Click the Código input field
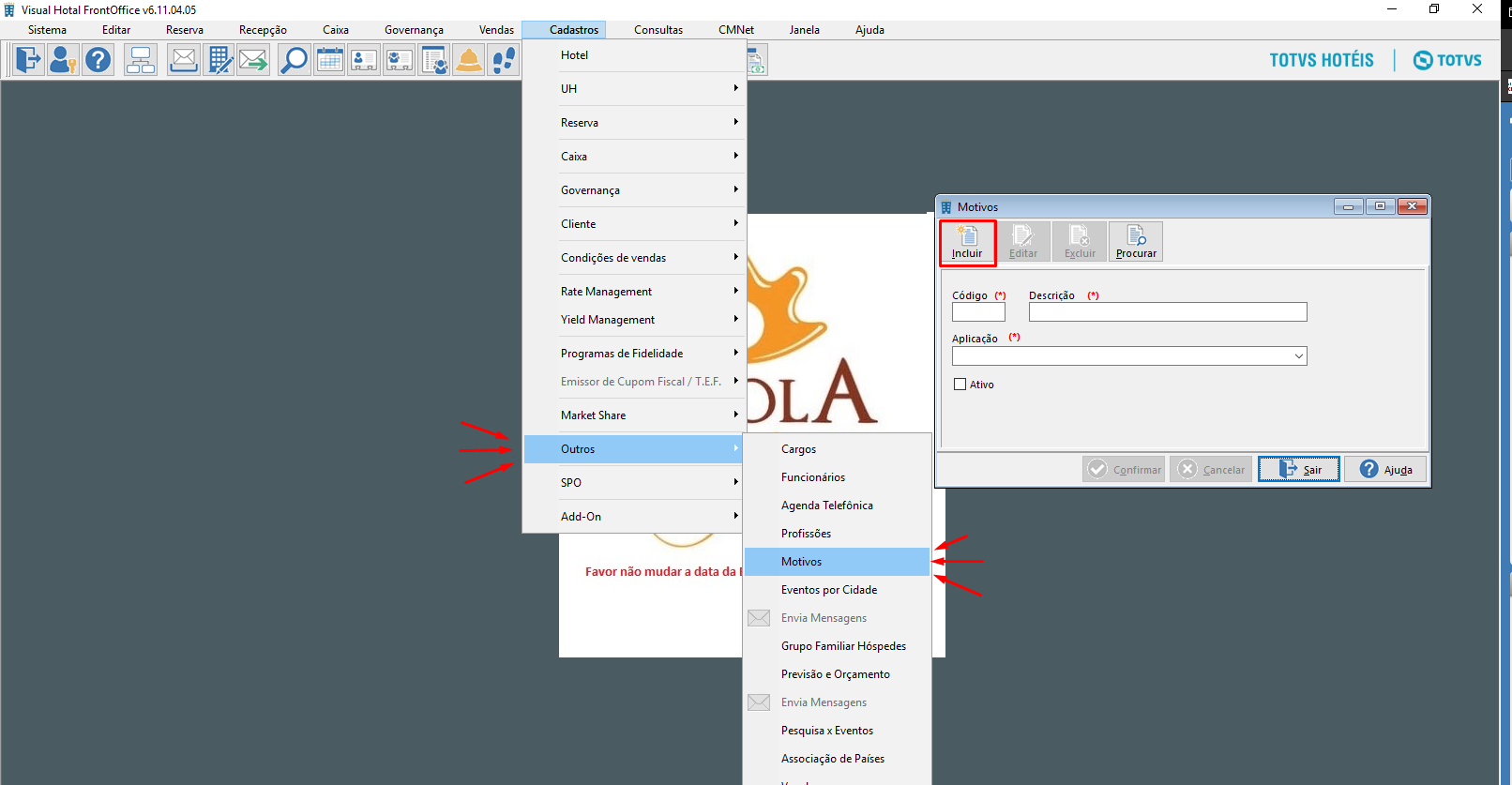The image size is (1512, 785). tap(978, 312)
